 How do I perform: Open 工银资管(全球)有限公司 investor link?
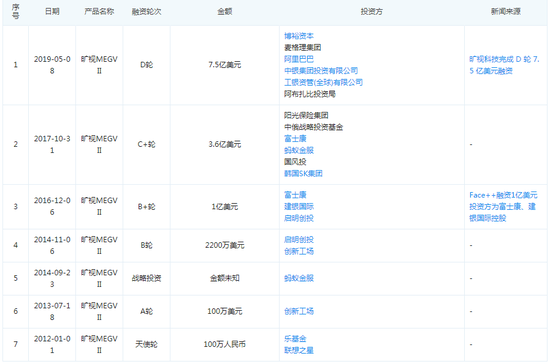[323, 82]
